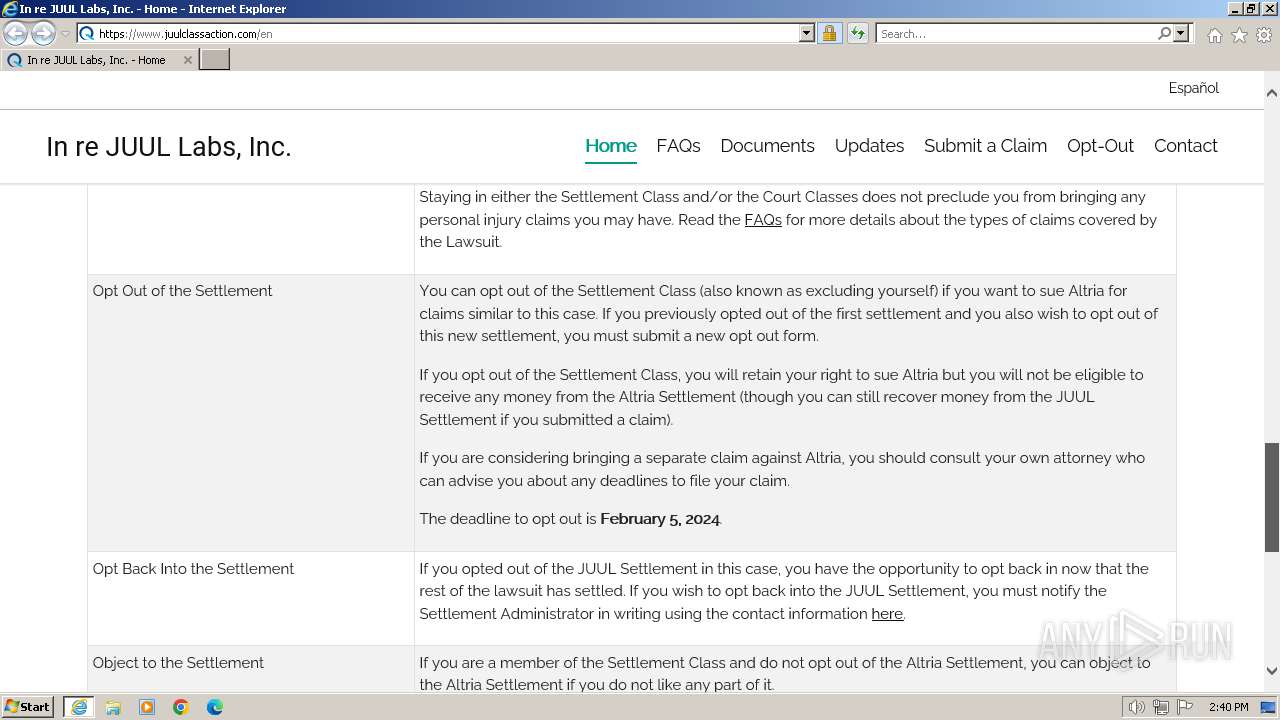The width and height of the screenshot is (1280, 720).
Task: Open the Submit a Claim page
Action: [x=985, y=146]
